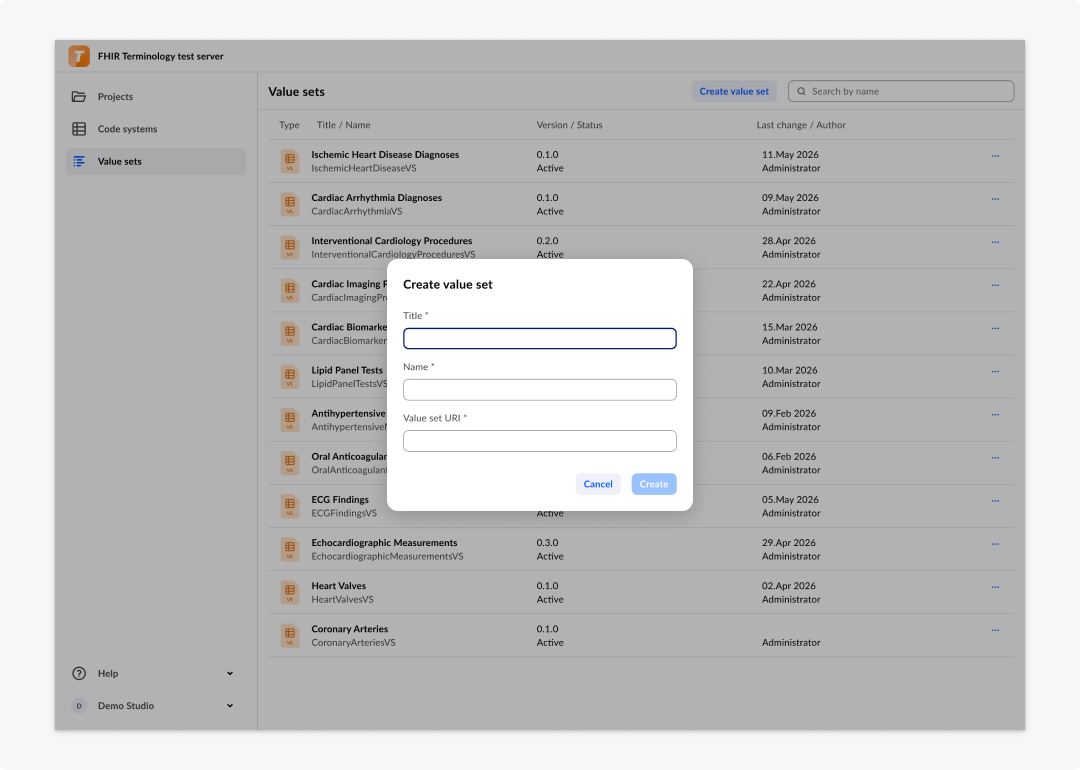1080x770 pixels.
Task: Open more options for Lipid Panel Tests row
Action: click(x=995, y=371)
